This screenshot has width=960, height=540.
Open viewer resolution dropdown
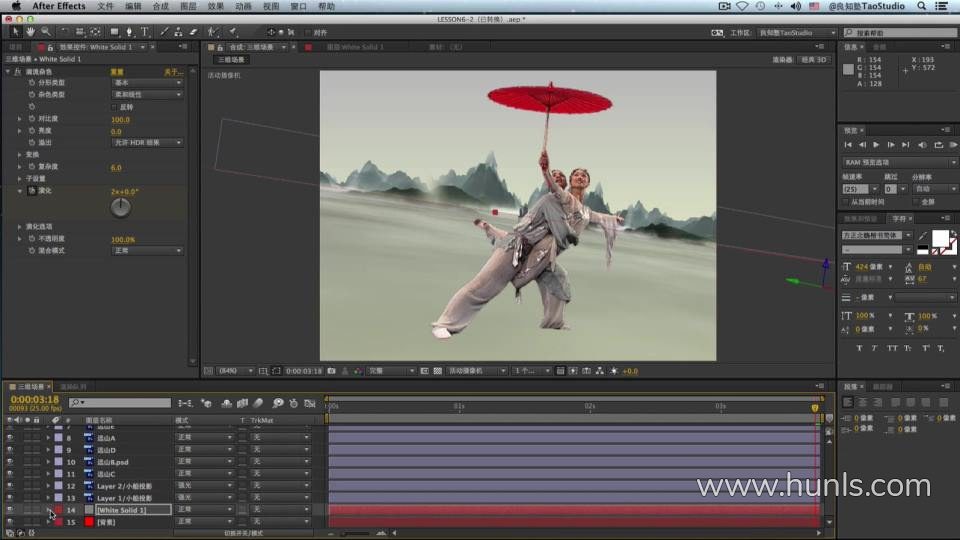point(391,371)
